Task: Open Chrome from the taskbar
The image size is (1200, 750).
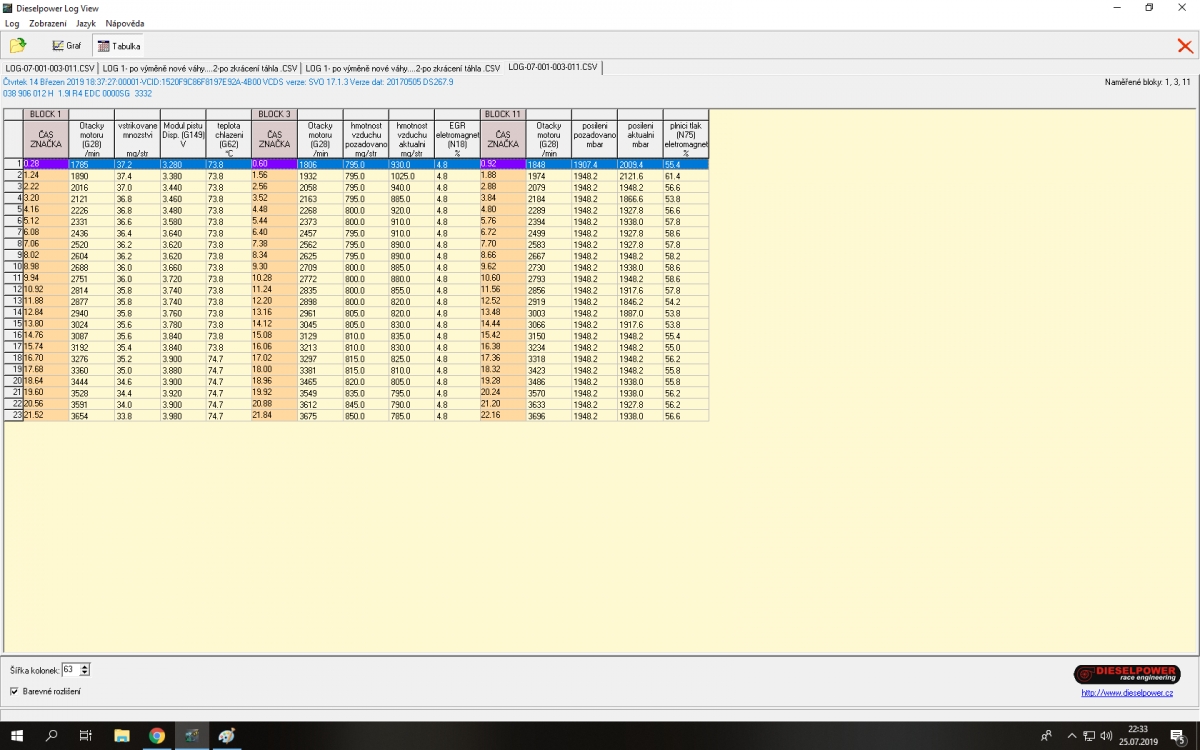Action: 157,736
